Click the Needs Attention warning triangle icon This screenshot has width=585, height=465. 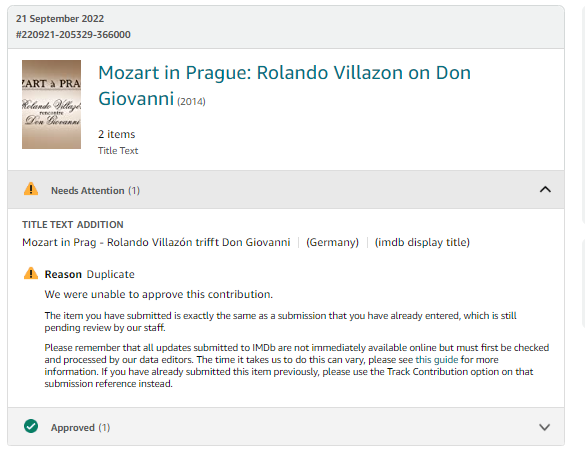pos(31,189)
